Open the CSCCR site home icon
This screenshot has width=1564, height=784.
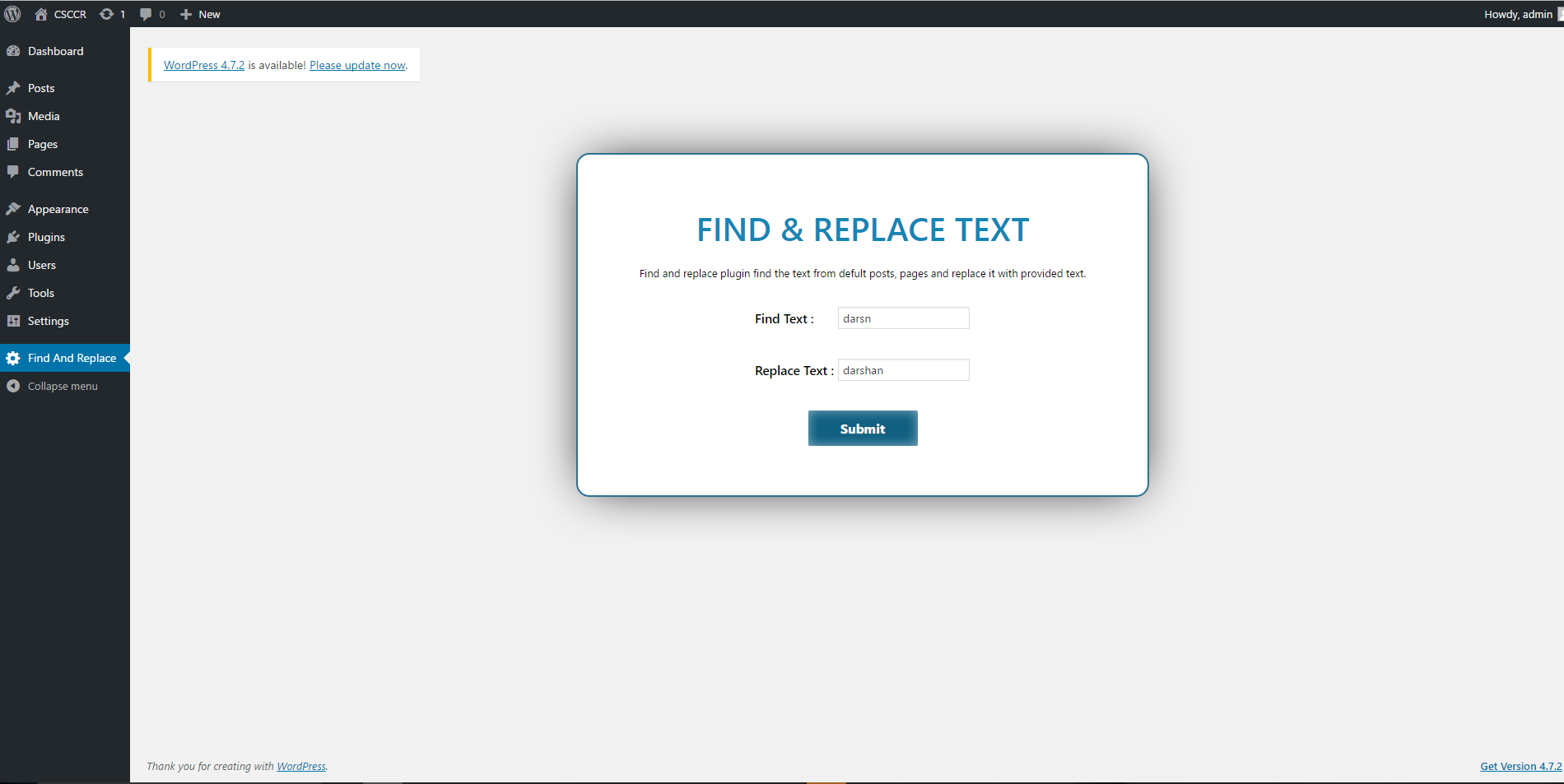click(x=41, y=14)
